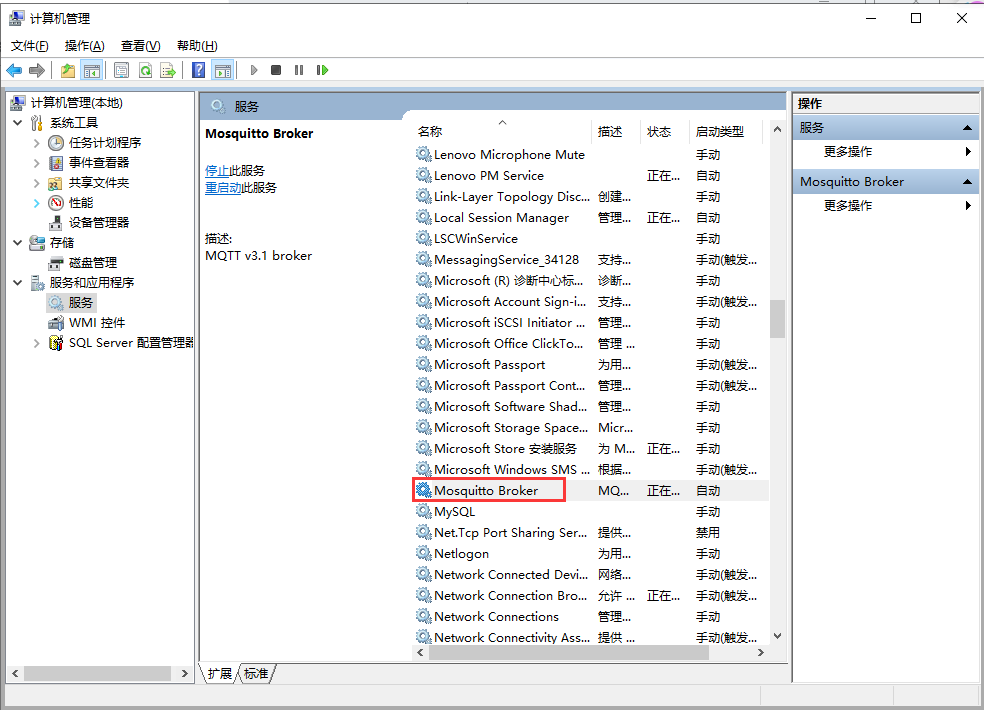Click Microsoft Passport gear icon
This screenshot has height=710, width=984.
point(424,365)
